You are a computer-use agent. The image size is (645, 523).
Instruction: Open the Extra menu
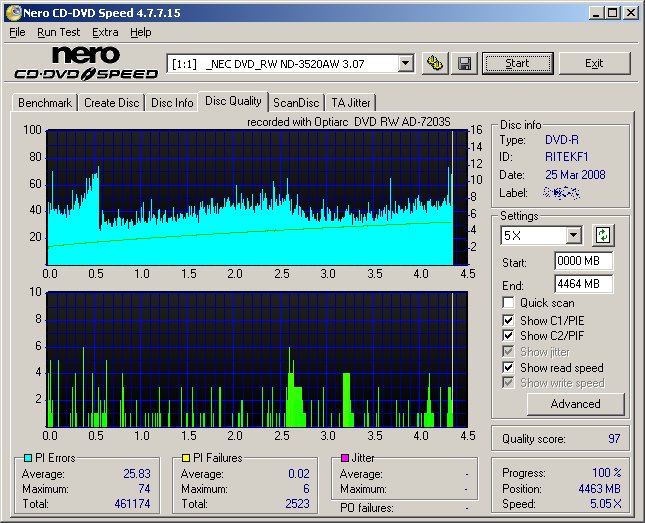pyautogui.click(x=105, y=32)
